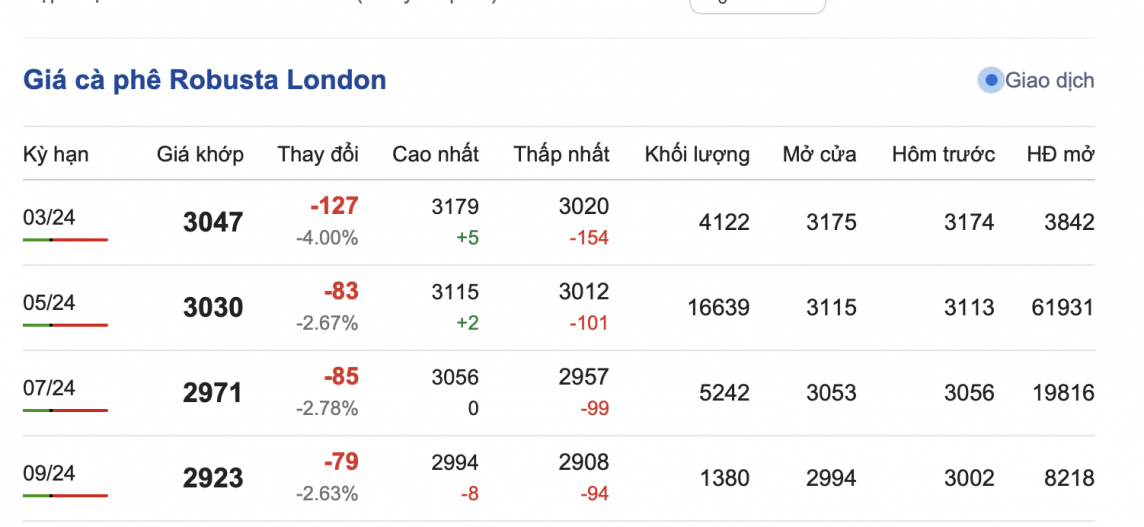This screenshot has height=527, width=1144.
Task: Click the Khối lượng column header
Action: click(697, 154)
